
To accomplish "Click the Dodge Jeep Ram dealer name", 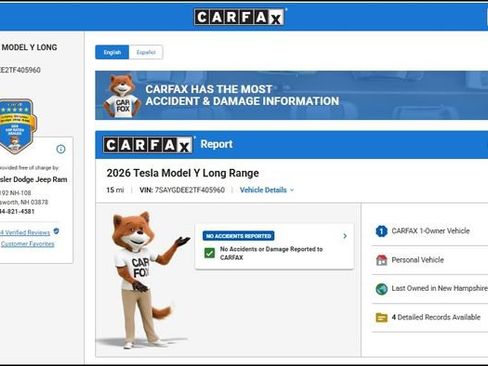I will (33, 179).
